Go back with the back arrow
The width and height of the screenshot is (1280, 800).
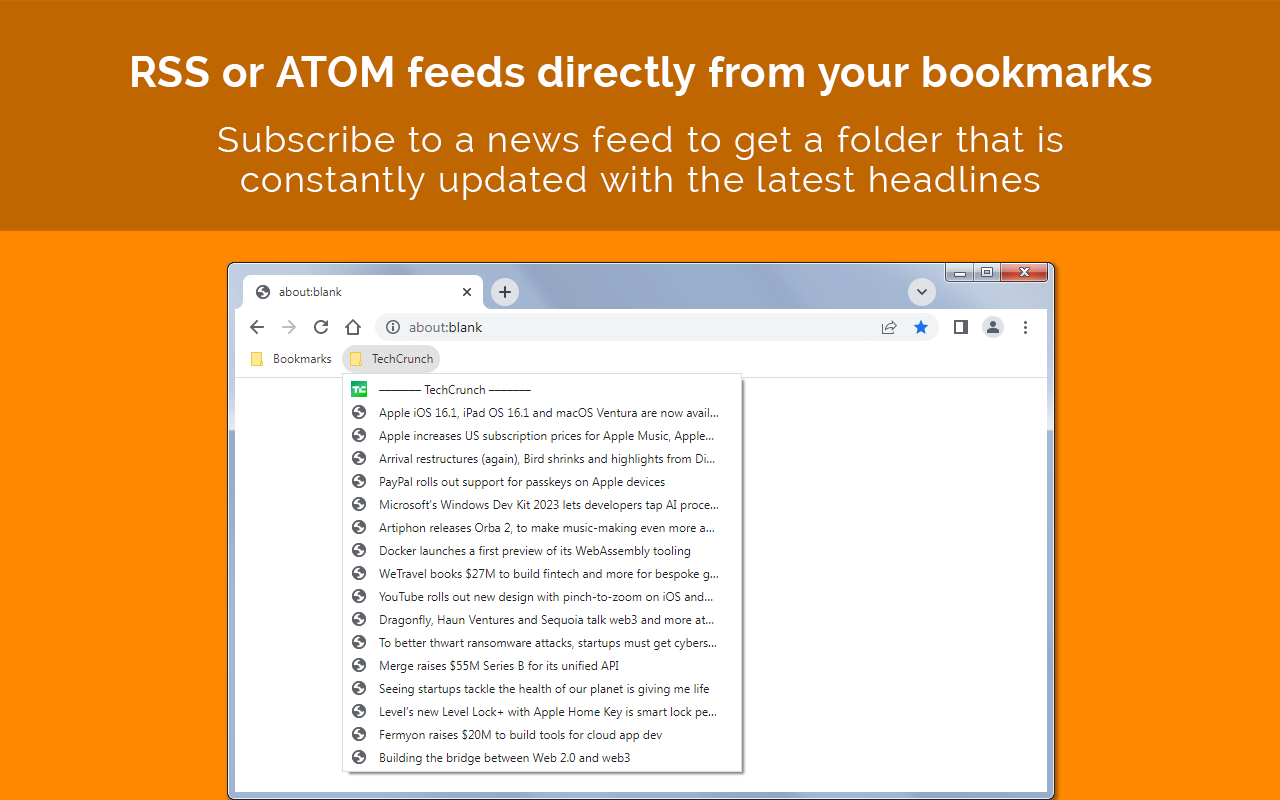click(257, 327)
